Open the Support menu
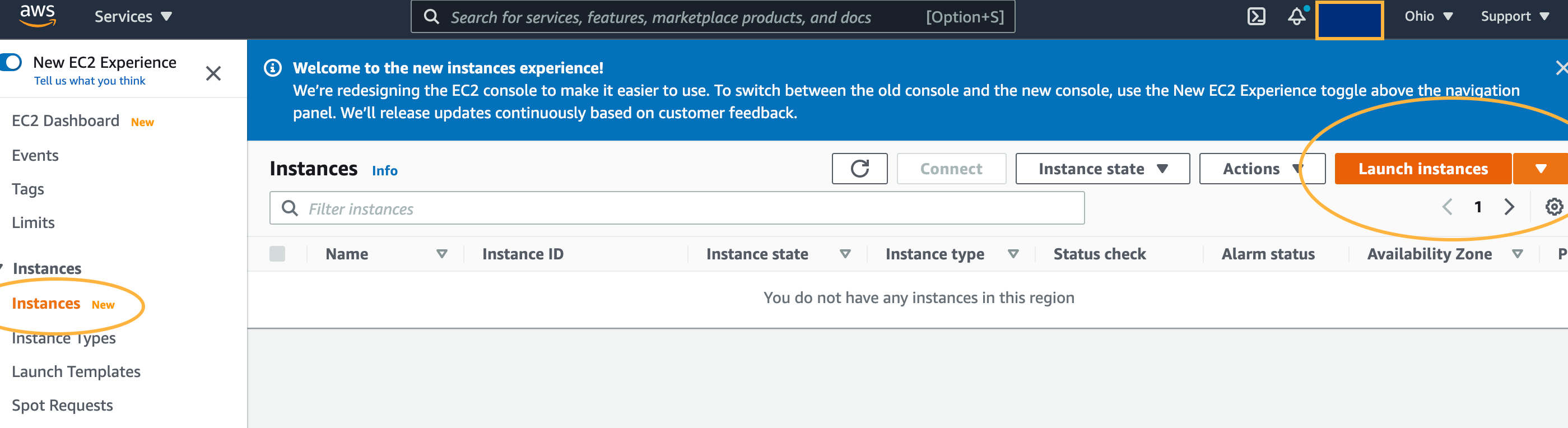Screen dimensions: 1568x428 point(1515,16)
